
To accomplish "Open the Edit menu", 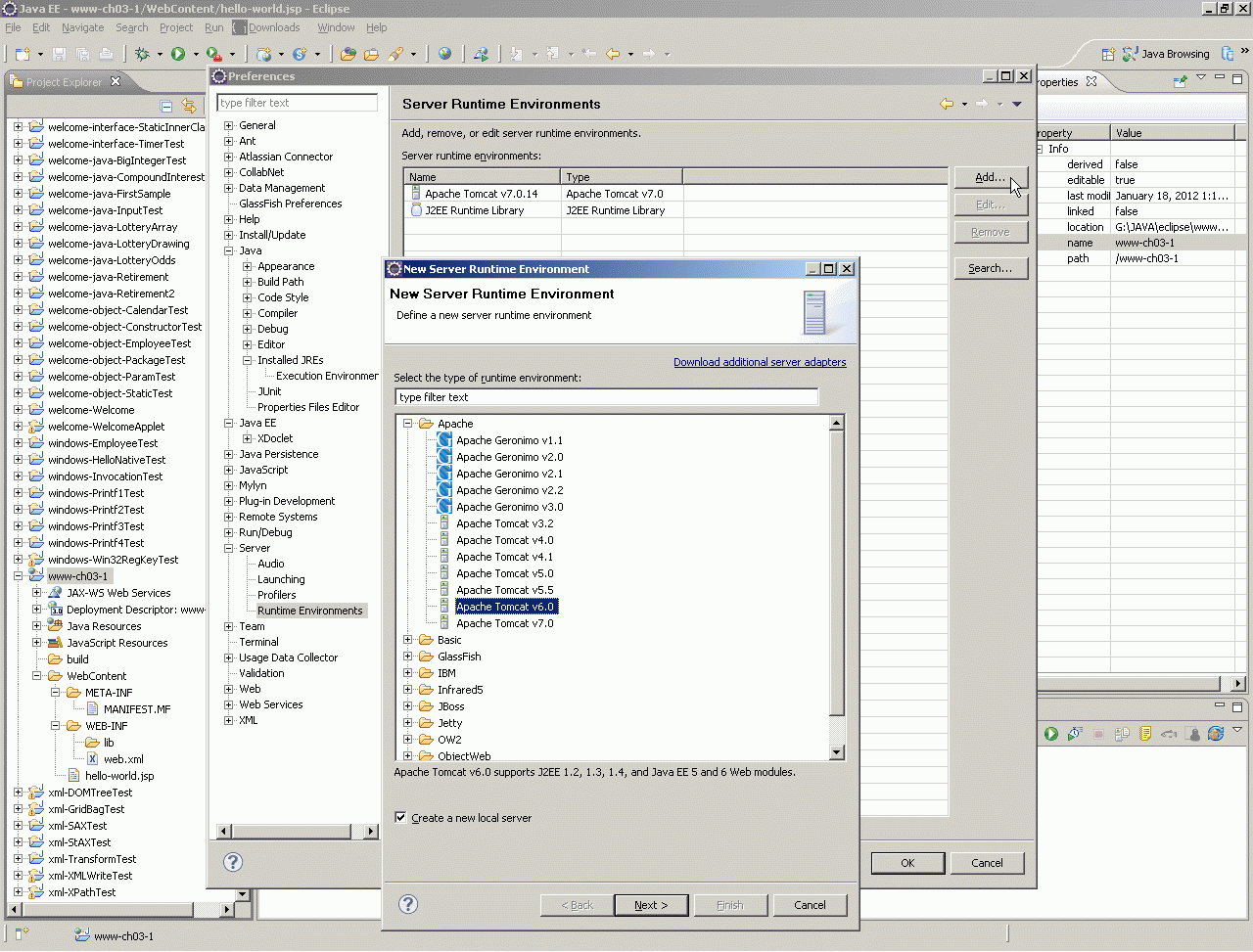I will click(x=41, y=27).
